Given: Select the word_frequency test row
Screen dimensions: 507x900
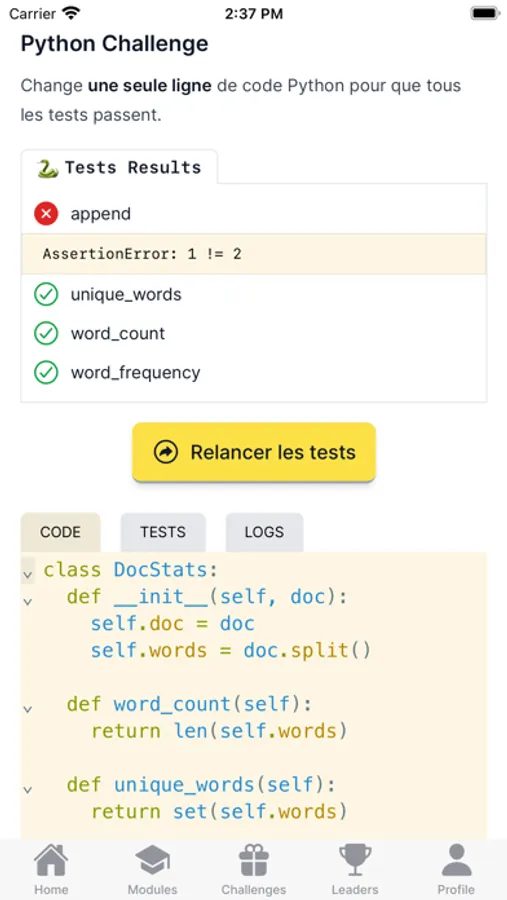Looking at the screenshot, I should click(x=254, y=373).
